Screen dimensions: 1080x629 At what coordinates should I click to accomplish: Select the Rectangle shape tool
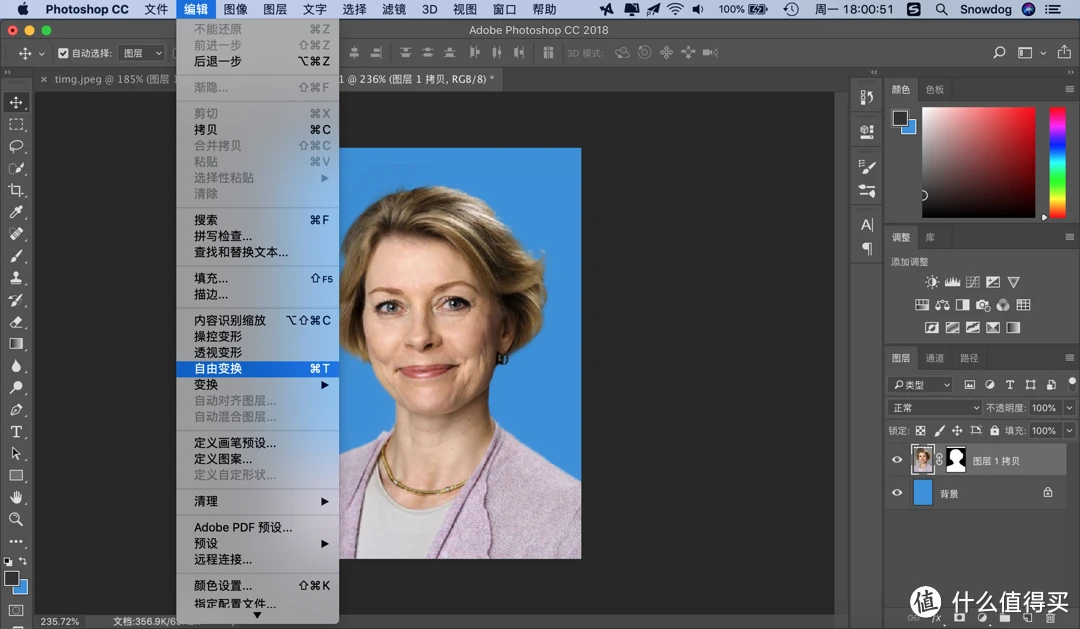[x=16, y=475]
